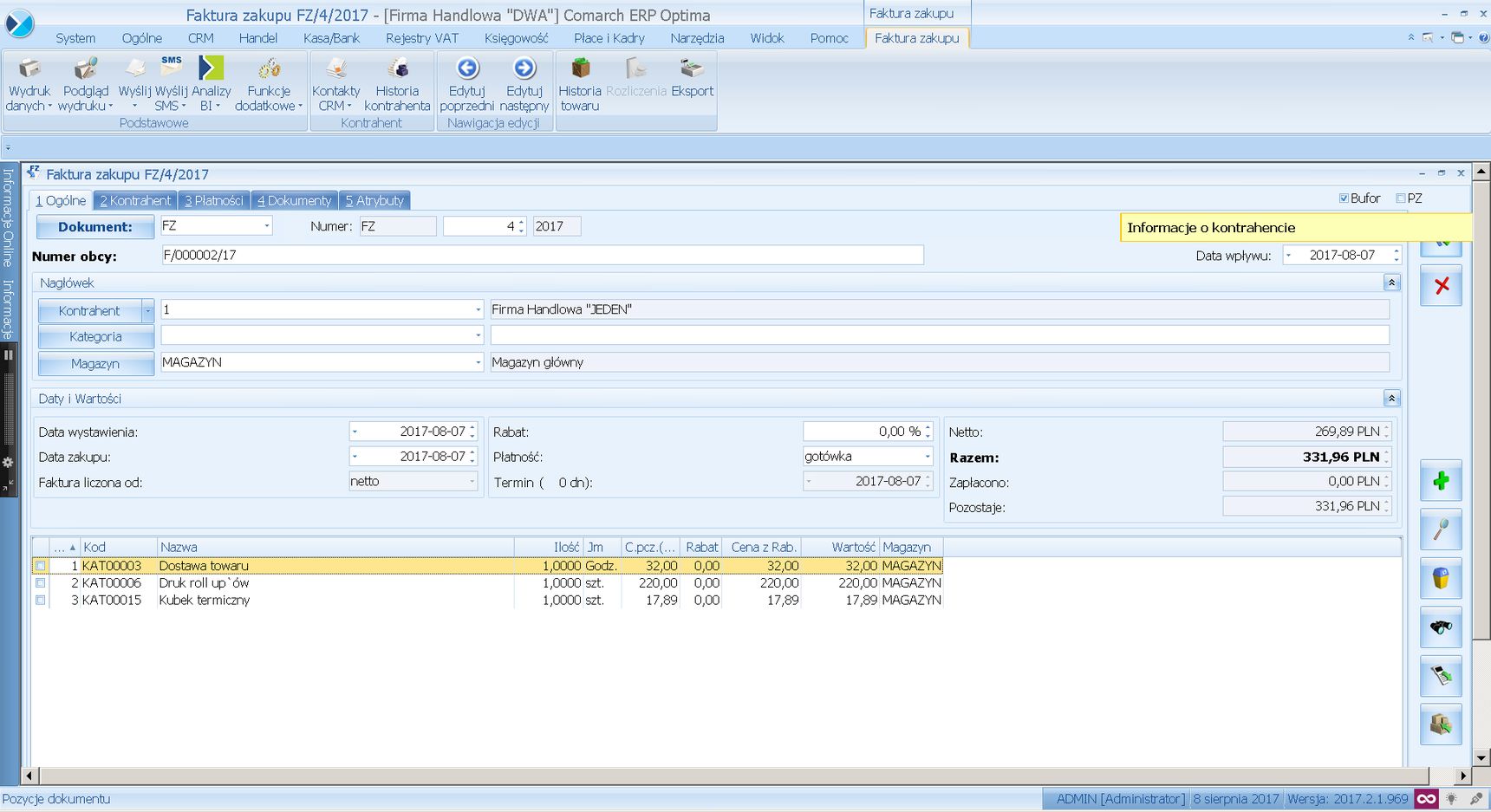Go to Edytuj poprzedni document
Viewport: 1491px width, 812px height.
pyautogui.click(x=467, y=84)
